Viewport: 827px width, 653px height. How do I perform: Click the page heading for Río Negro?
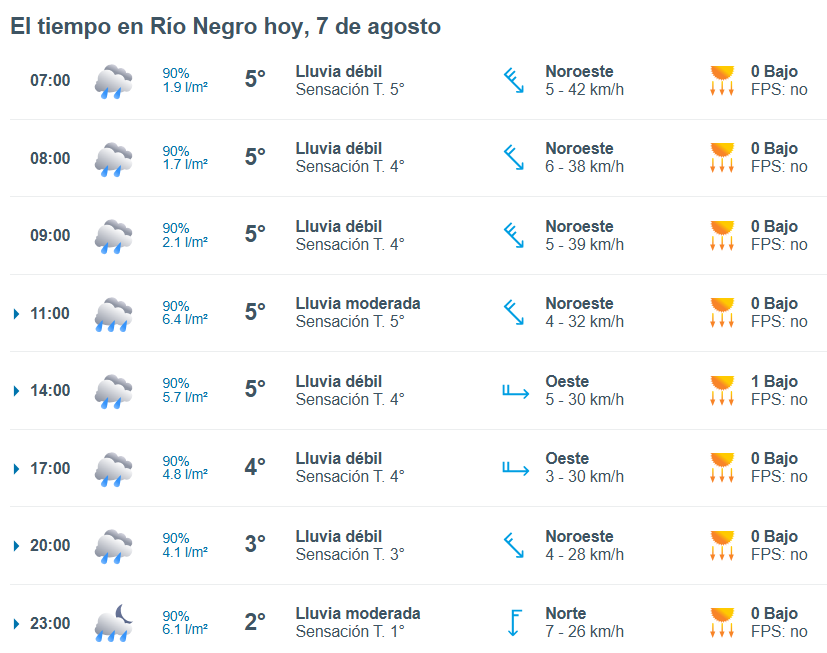tap(226, 26)
